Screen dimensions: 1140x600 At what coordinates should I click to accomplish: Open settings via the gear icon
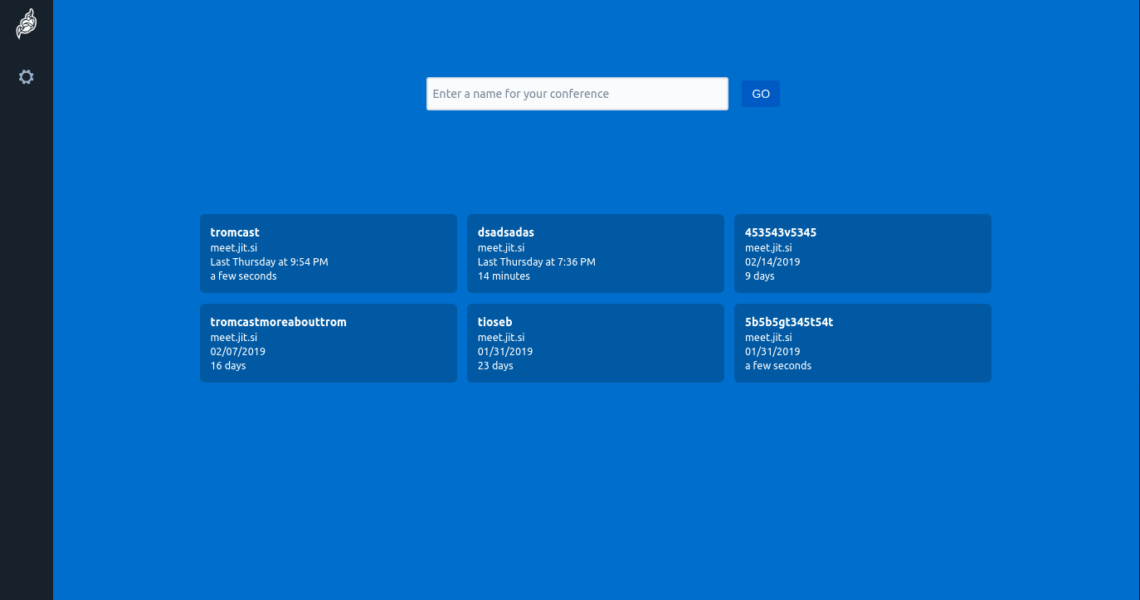click(26, 77)
